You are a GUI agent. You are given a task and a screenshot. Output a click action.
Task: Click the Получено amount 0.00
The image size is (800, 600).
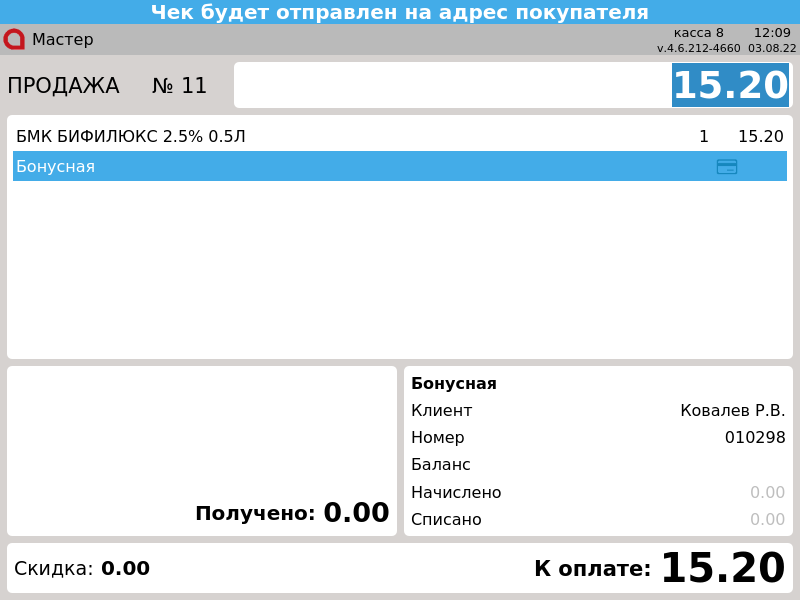point(356,514)
